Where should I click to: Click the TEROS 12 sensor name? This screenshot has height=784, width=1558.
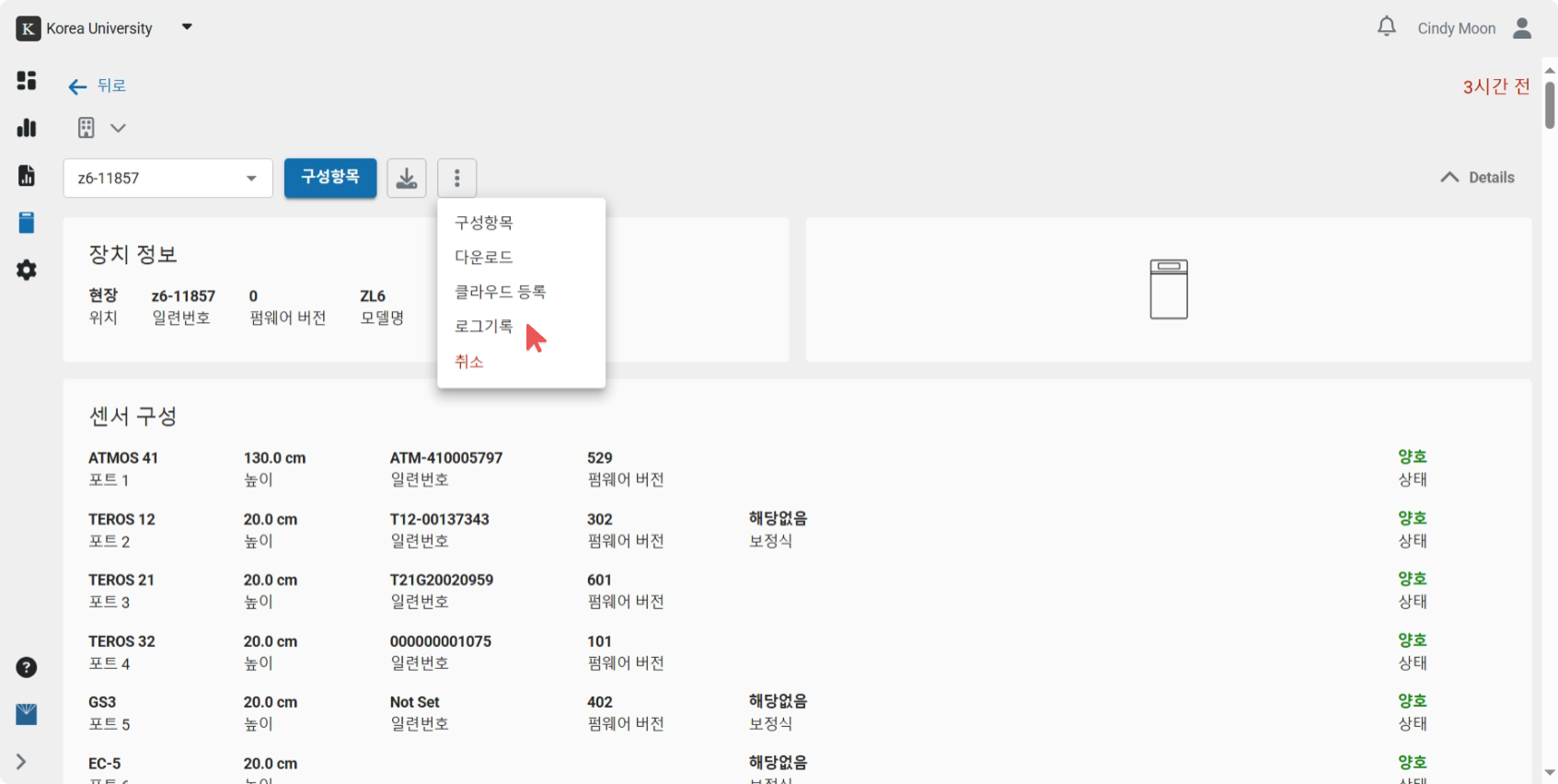pos(121,519)
